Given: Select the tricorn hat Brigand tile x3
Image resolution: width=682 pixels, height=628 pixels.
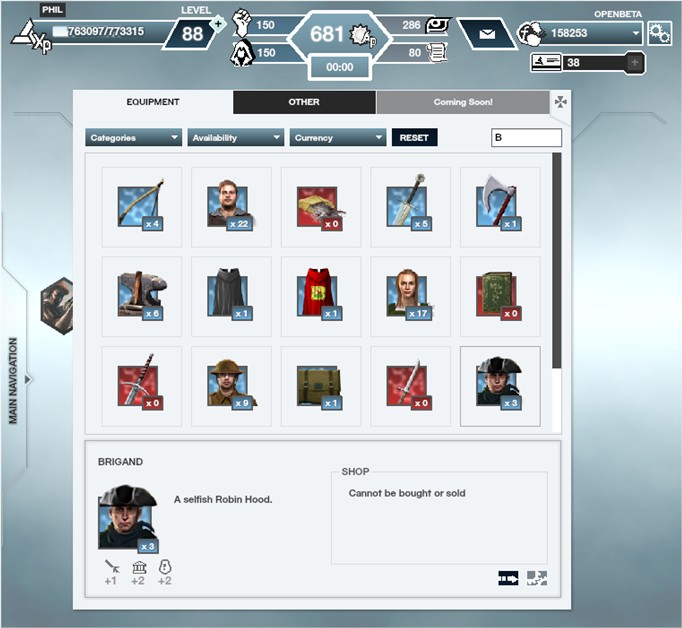Looking at the screenshot, I should 500,386.
